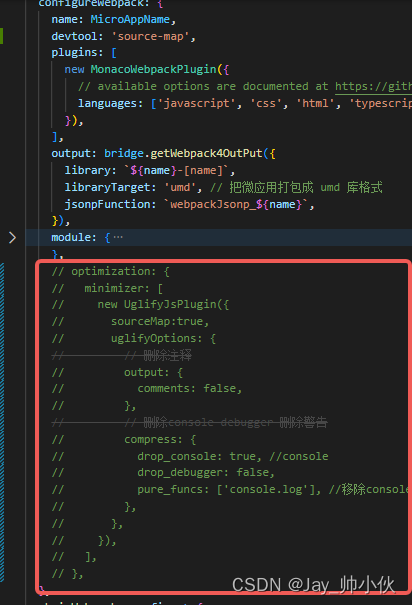Viewport: 412px width, 605px height.
Task: Click commented 'minimizer: [' line
Action: pos(123,288)
